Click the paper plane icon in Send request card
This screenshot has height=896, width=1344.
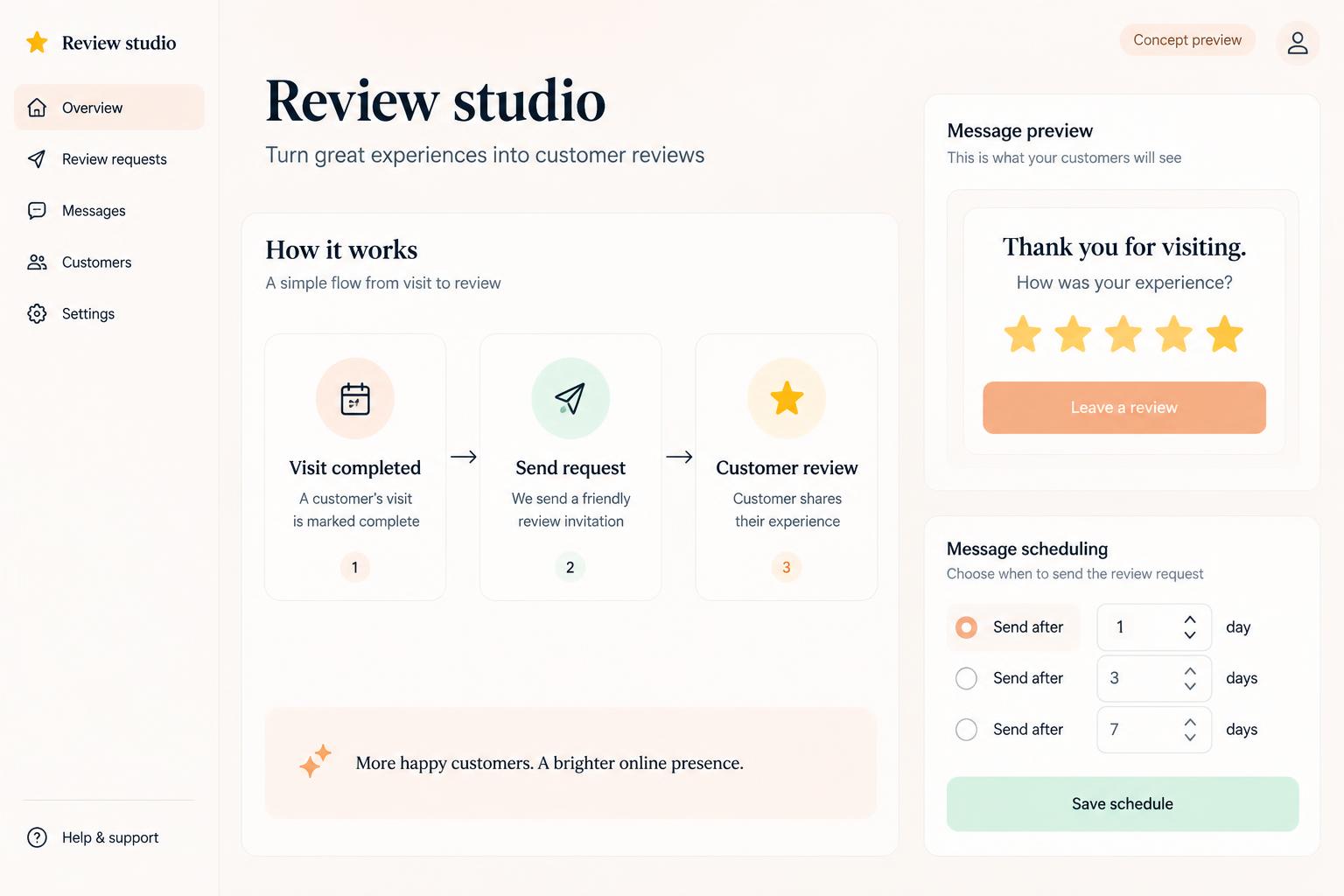(x=570, y=398)
